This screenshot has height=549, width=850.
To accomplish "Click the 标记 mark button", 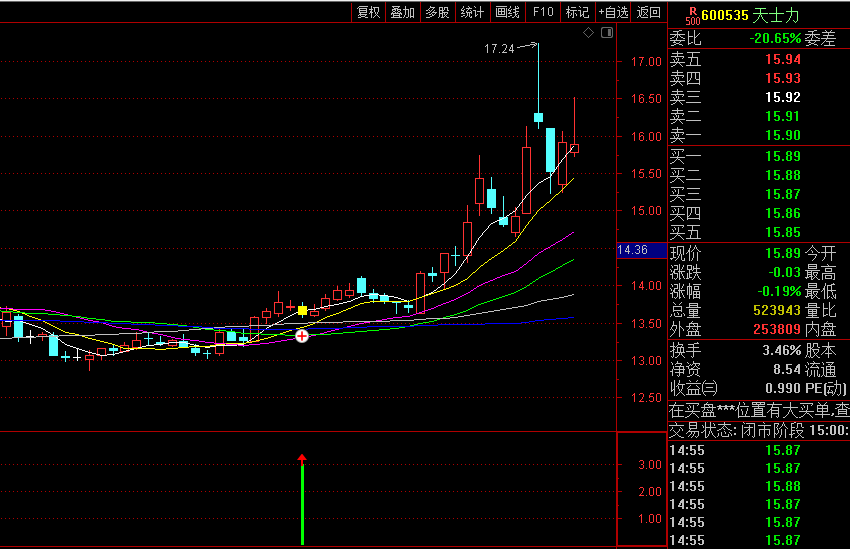I will (577, 12).
